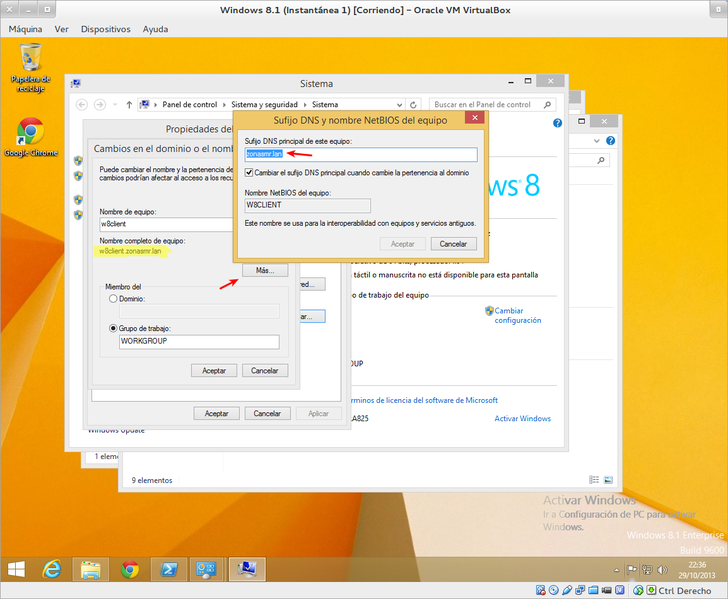Click the search magnifier in Sistema window
The width and height of the screenshot is (728, 599).
point(547,105)
